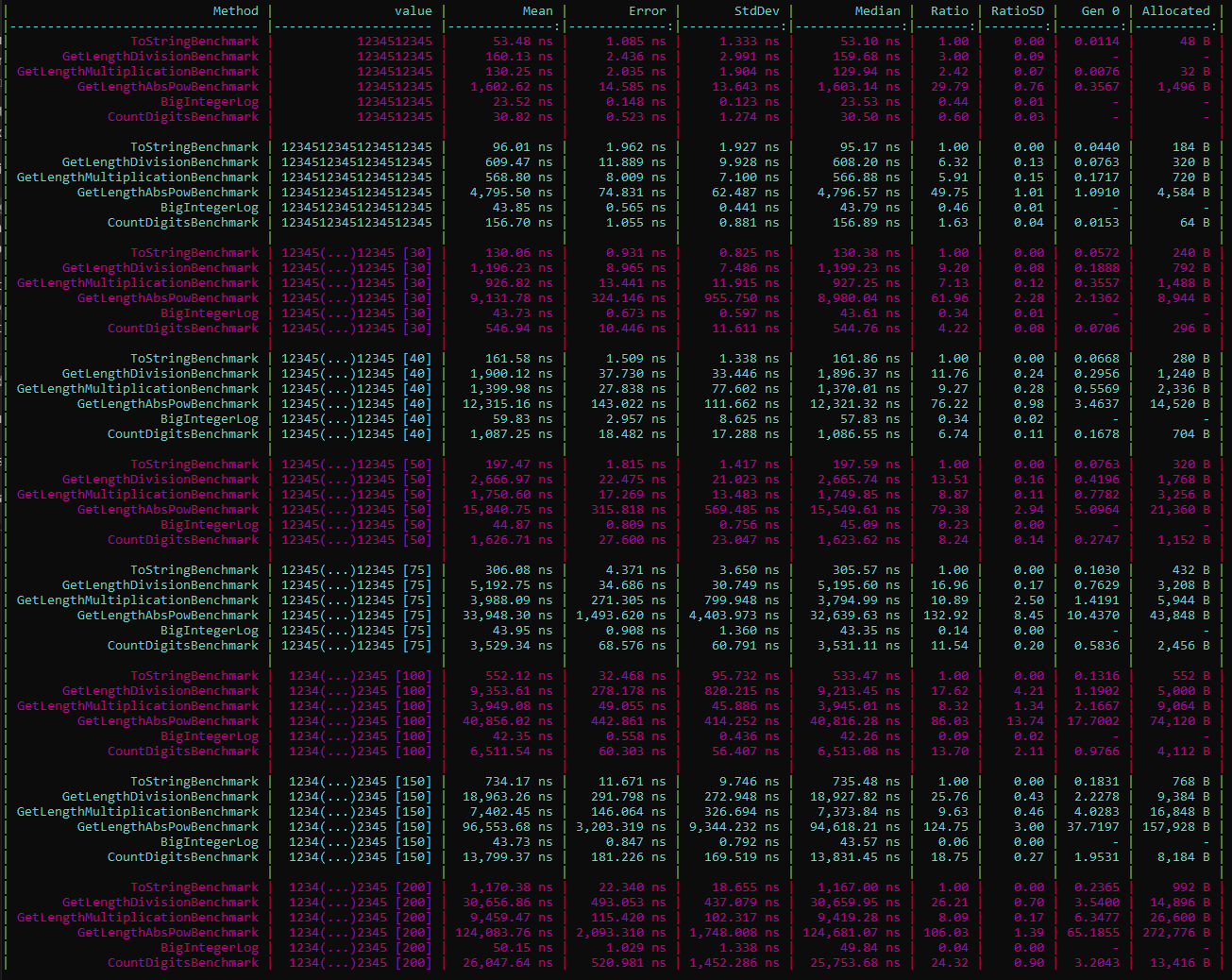Viewport: 1232px width, 980px height.
Task: Click the StdDev value 1,452.286 ns
Action: pyautogui.click(x=734, y=963)
